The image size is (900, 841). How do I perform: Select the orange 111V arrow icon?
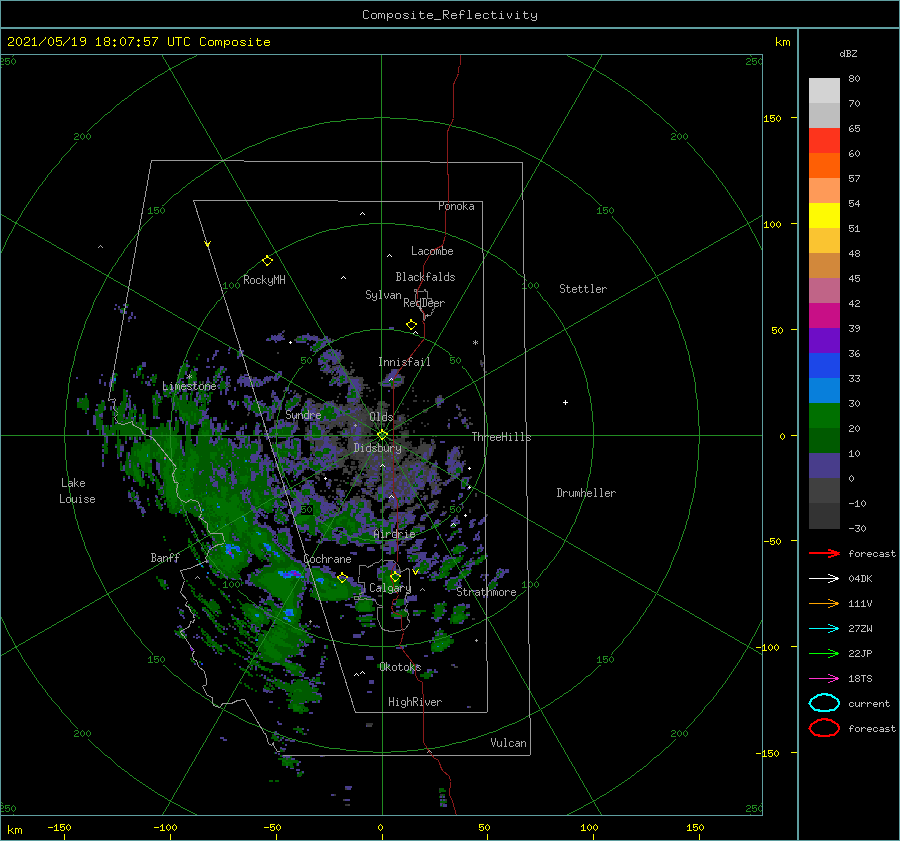[x=824, y=603]
